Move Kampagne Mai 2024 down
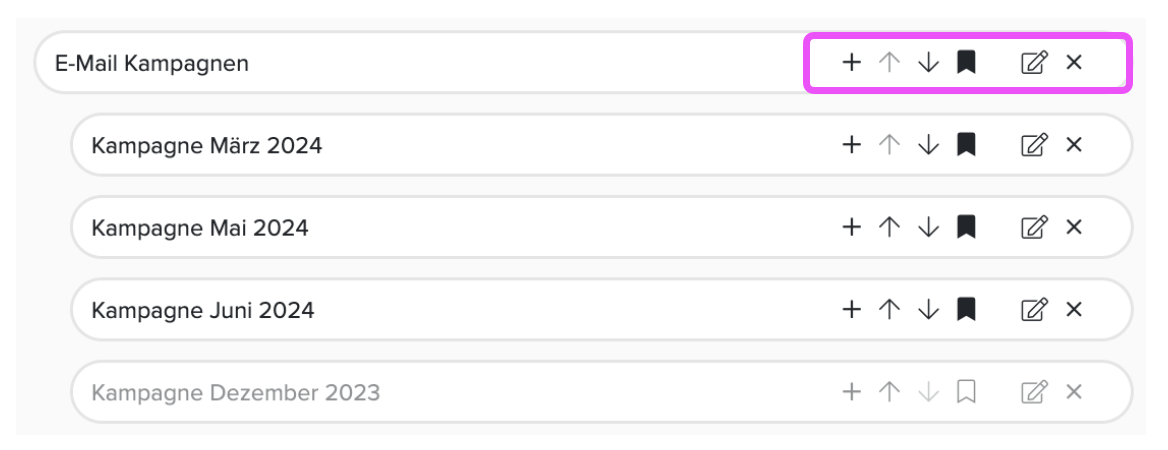Image resolution: width=1168 pixels, height=450 pixels. 928,227
